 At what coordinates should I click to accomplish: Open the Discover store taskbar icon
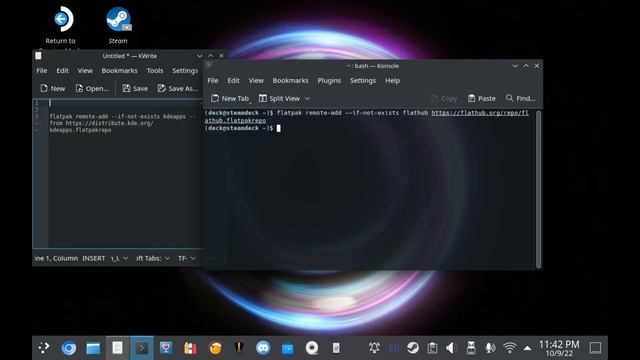(287, 348)
